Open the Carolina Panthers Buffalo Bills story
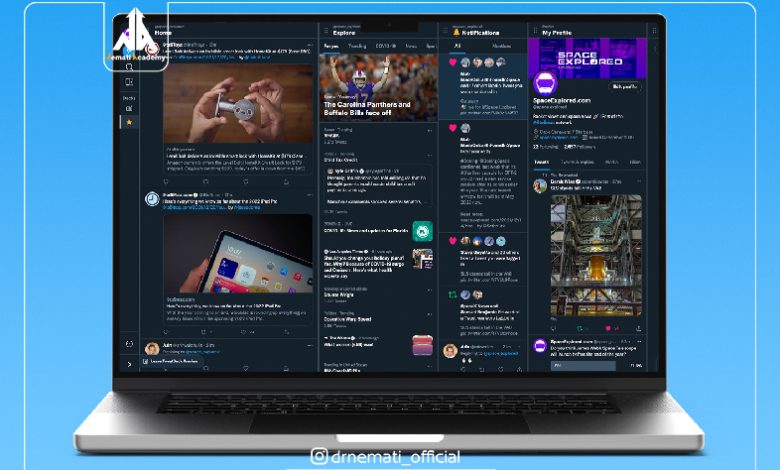The height and width of the screenshot is (470, 780). 378,88
